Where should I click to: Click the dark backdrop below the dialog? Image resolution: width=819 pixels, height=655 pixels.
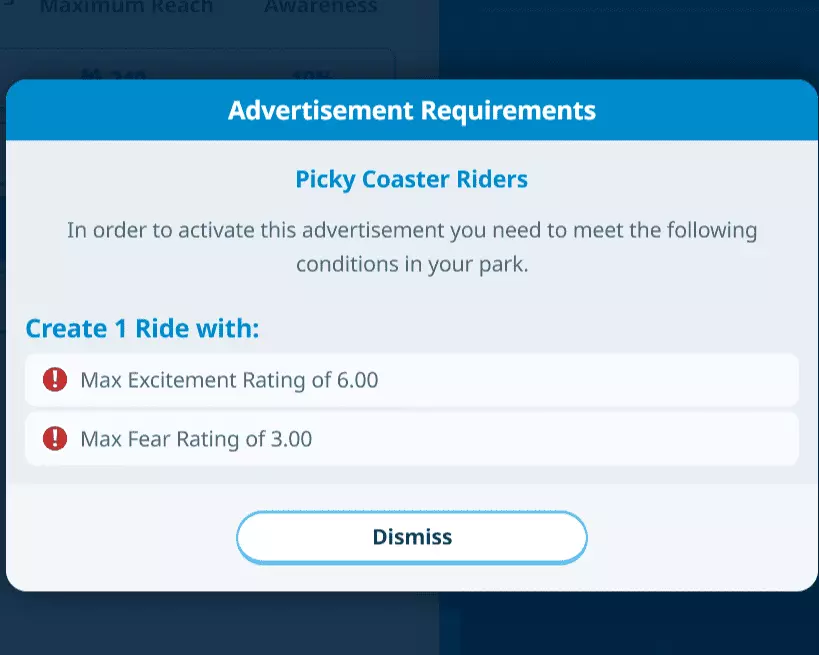[411, 625]
